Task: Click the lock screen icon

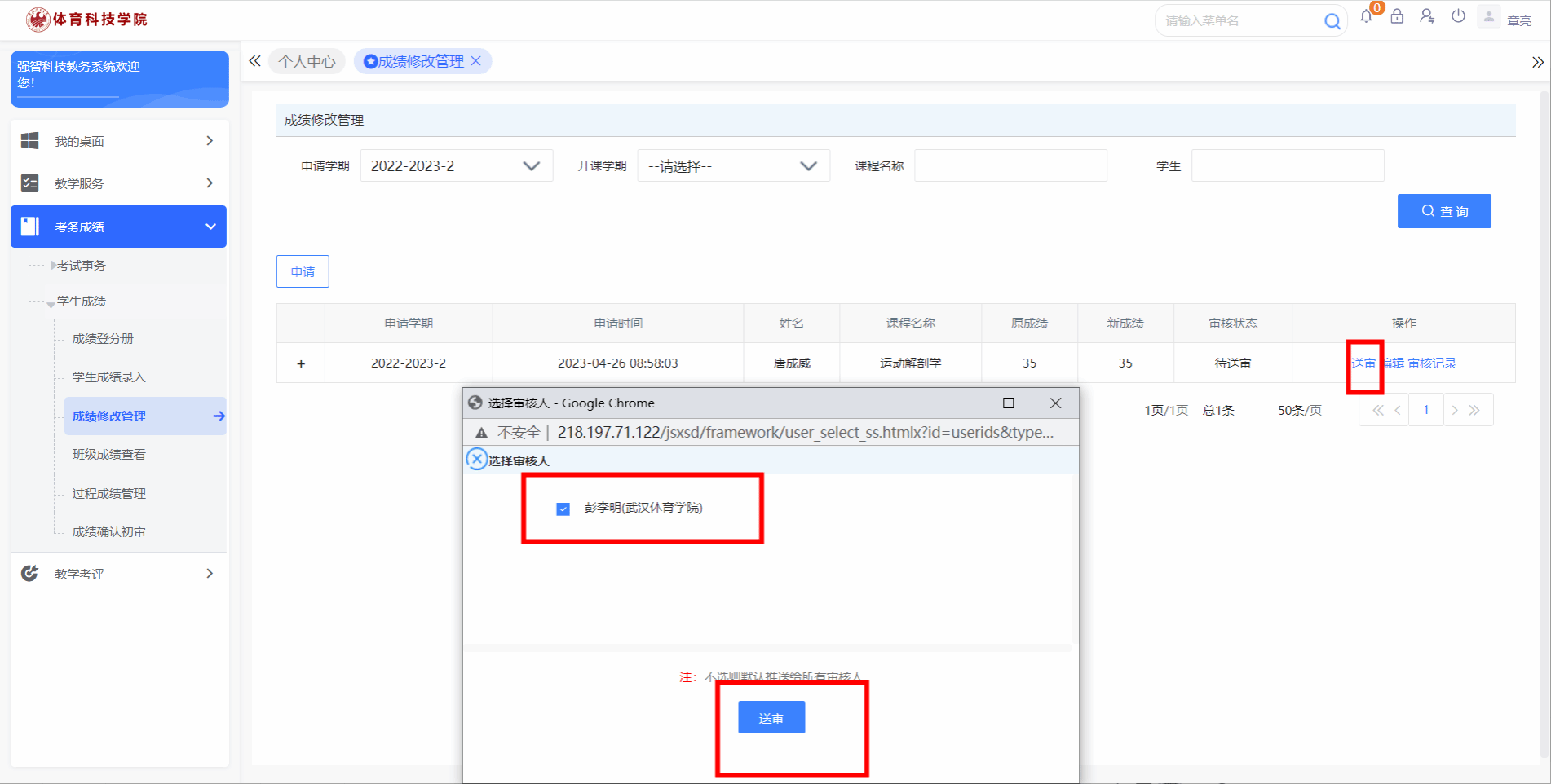Action: 1397,17
